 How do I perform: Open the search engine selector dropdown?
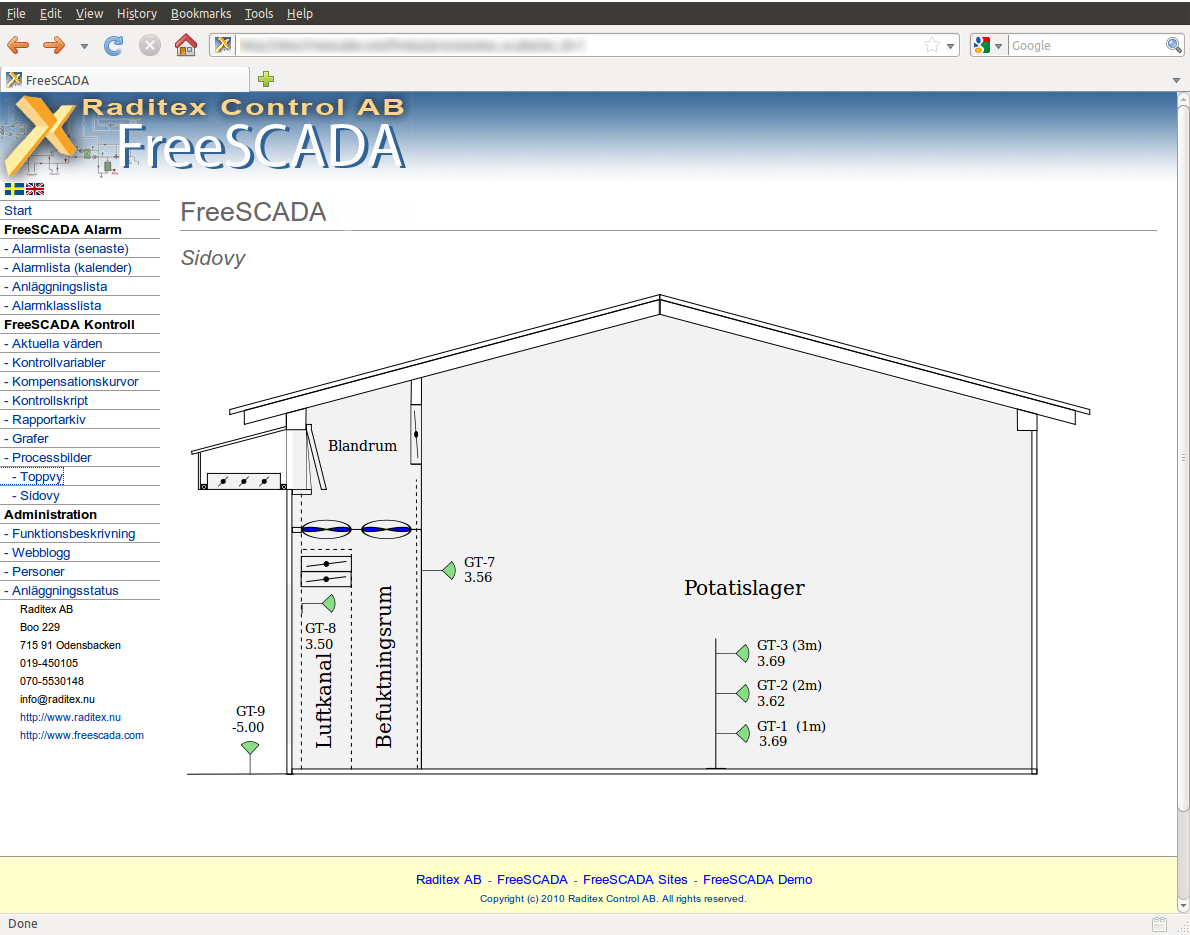[989, 46]
